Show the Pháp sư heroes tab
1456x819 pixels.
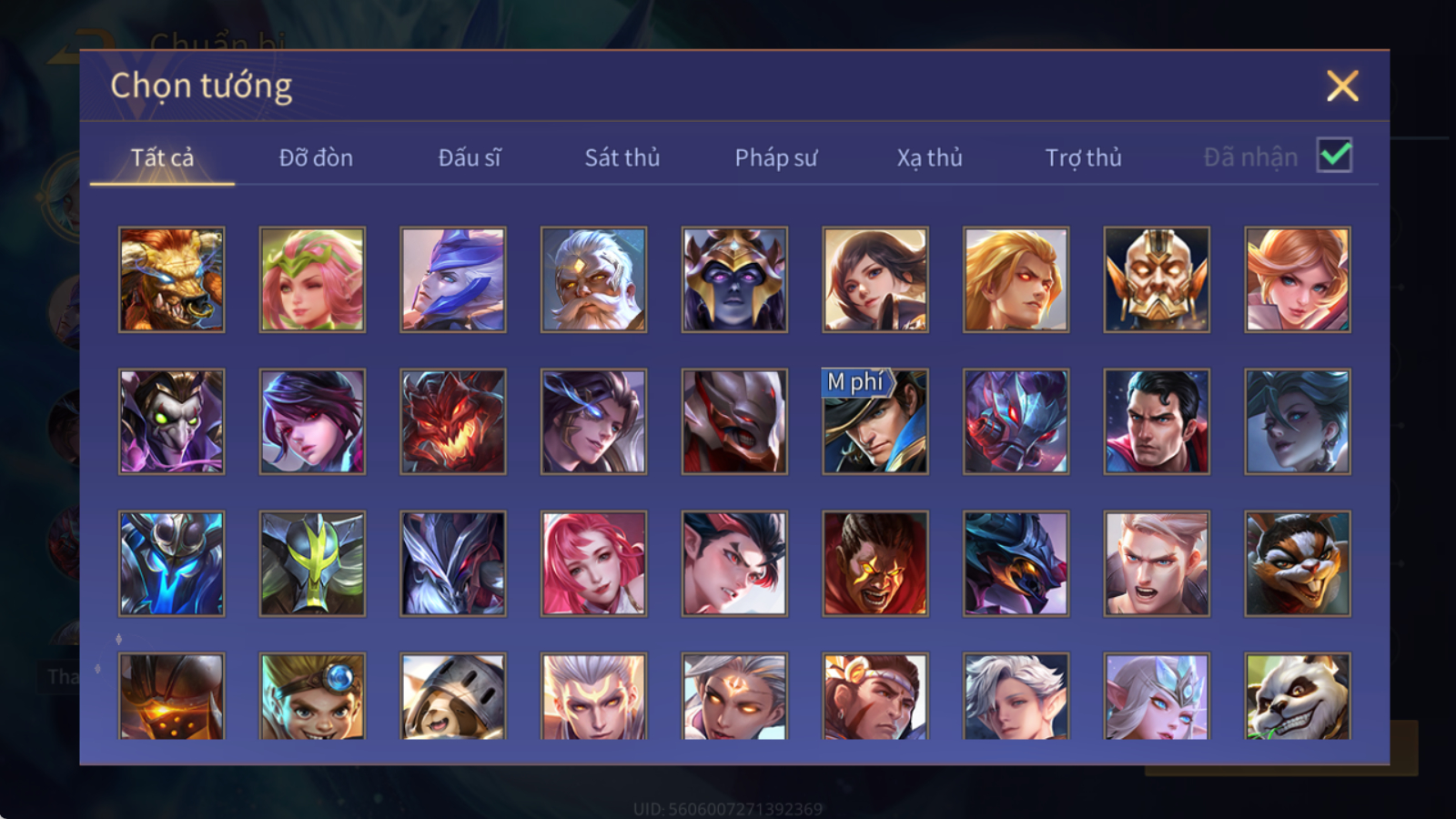(776, 157)
